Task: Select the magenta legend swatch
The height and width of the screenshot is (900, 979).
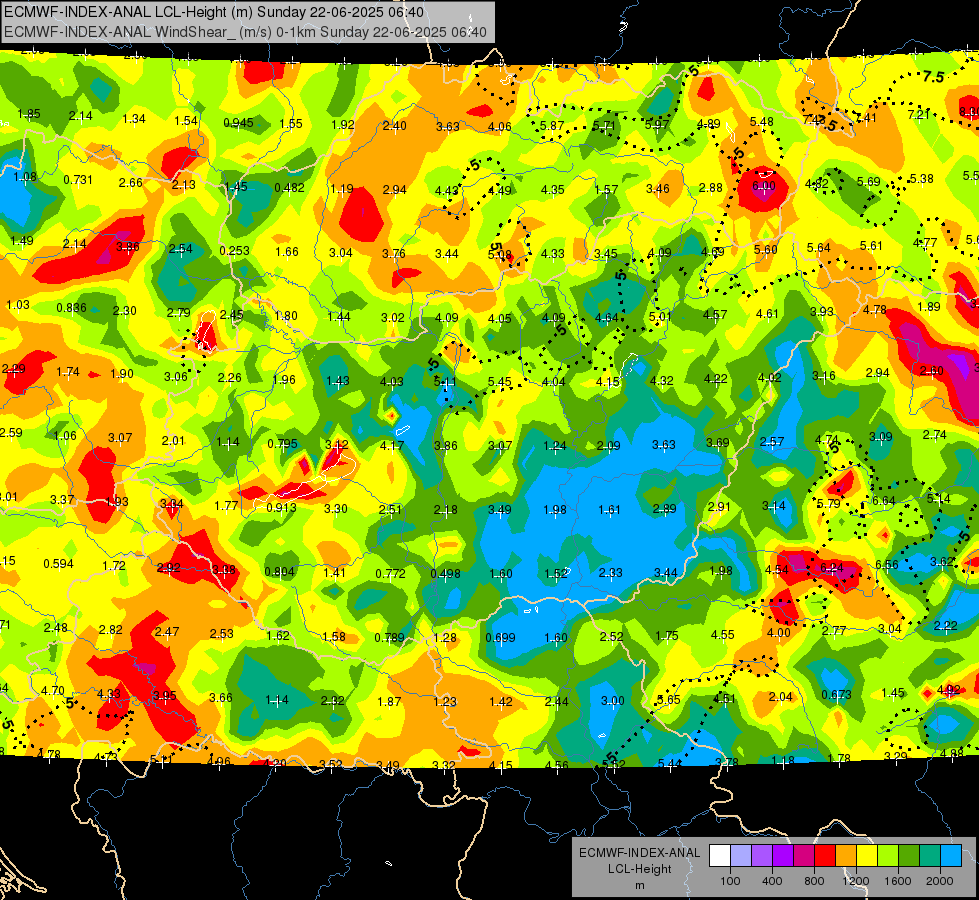Action: pos(804,855)
